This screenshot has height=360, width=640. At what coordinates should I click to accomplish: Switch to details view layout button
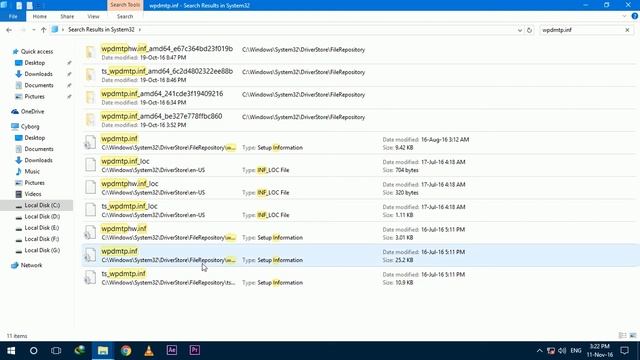622,336
